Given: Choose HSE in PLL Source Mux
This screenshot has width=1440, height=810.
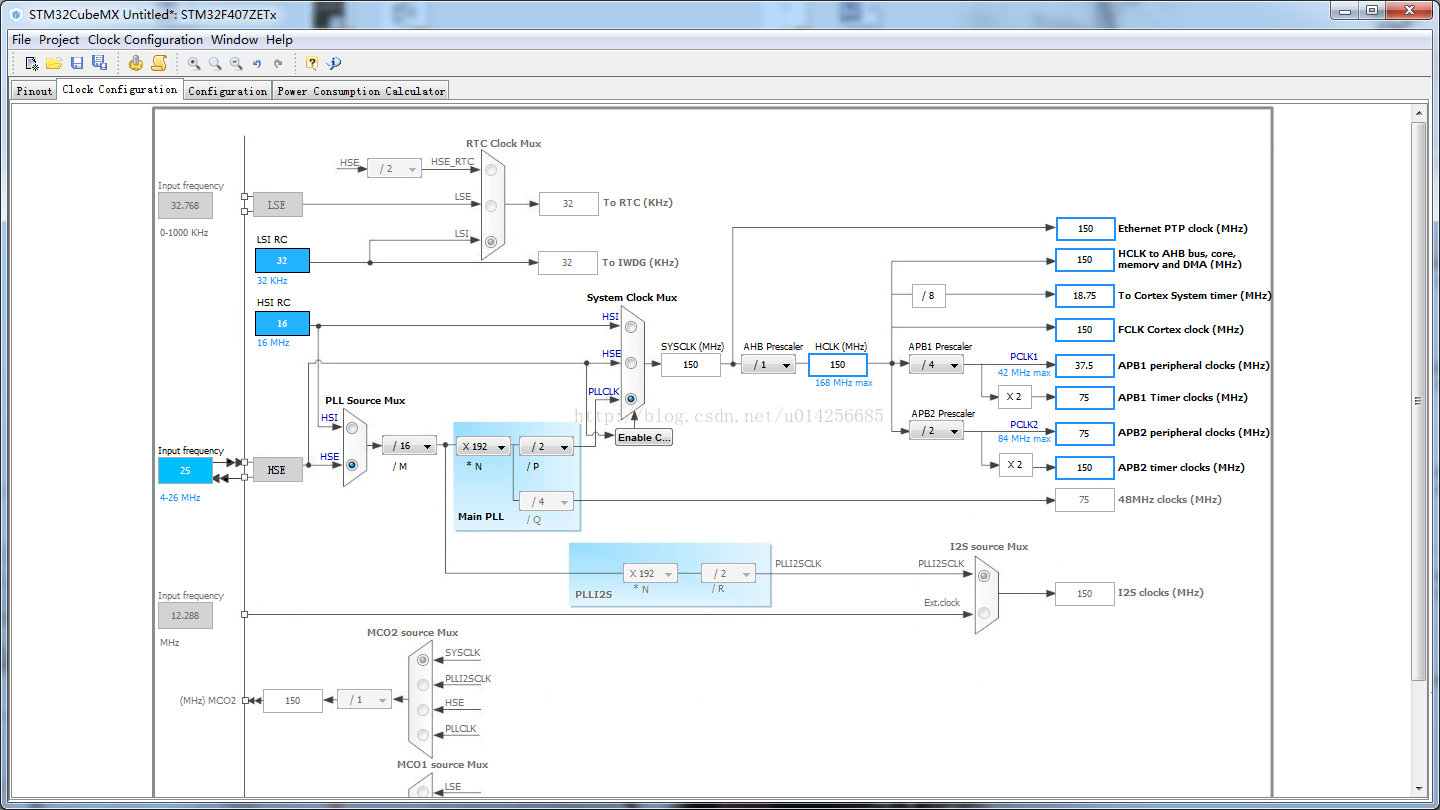Looking at the screenshot, I should [x=352, y=465].
